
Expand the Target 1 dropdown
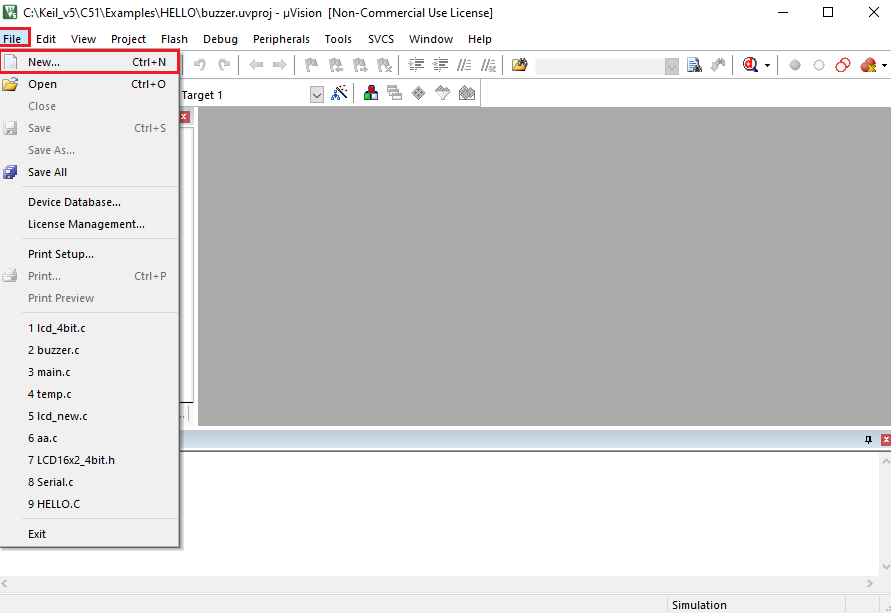pyautogui.click(x=317, y=94)
